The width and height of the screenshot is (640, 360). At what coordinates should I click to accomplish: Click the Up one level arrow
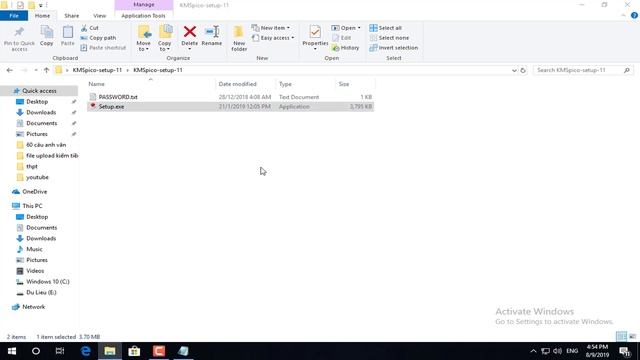click(x=47, y=70)
